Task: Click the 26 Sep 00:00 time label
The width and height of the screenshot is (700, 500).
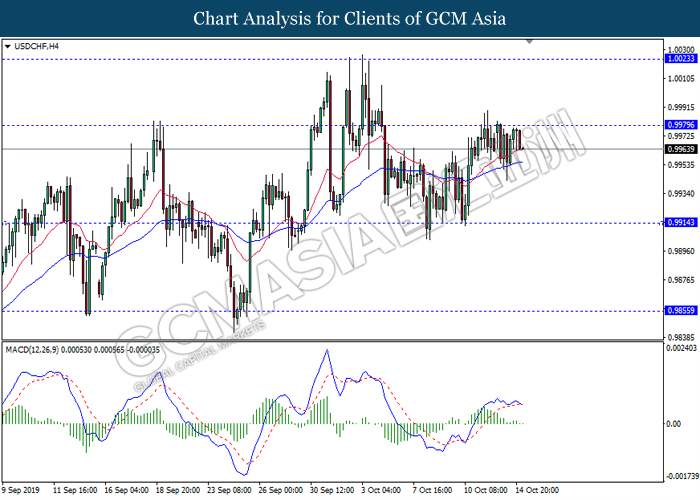Action: click(x=281, y=490)
